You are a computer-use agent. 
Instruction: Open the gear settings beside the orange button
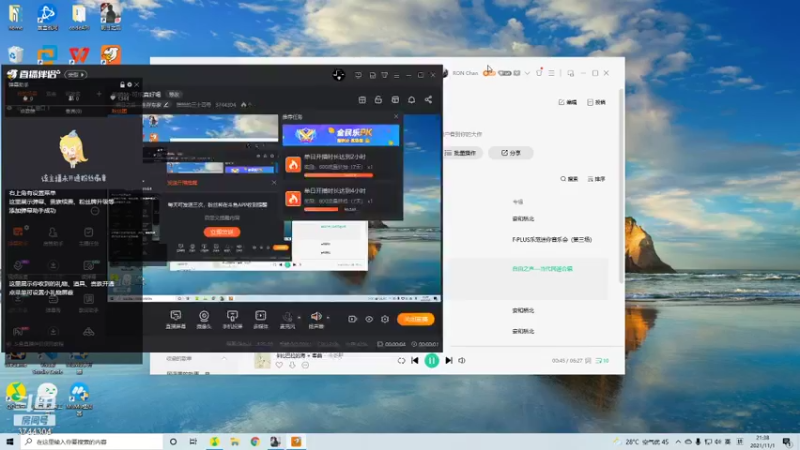[385, 319]
